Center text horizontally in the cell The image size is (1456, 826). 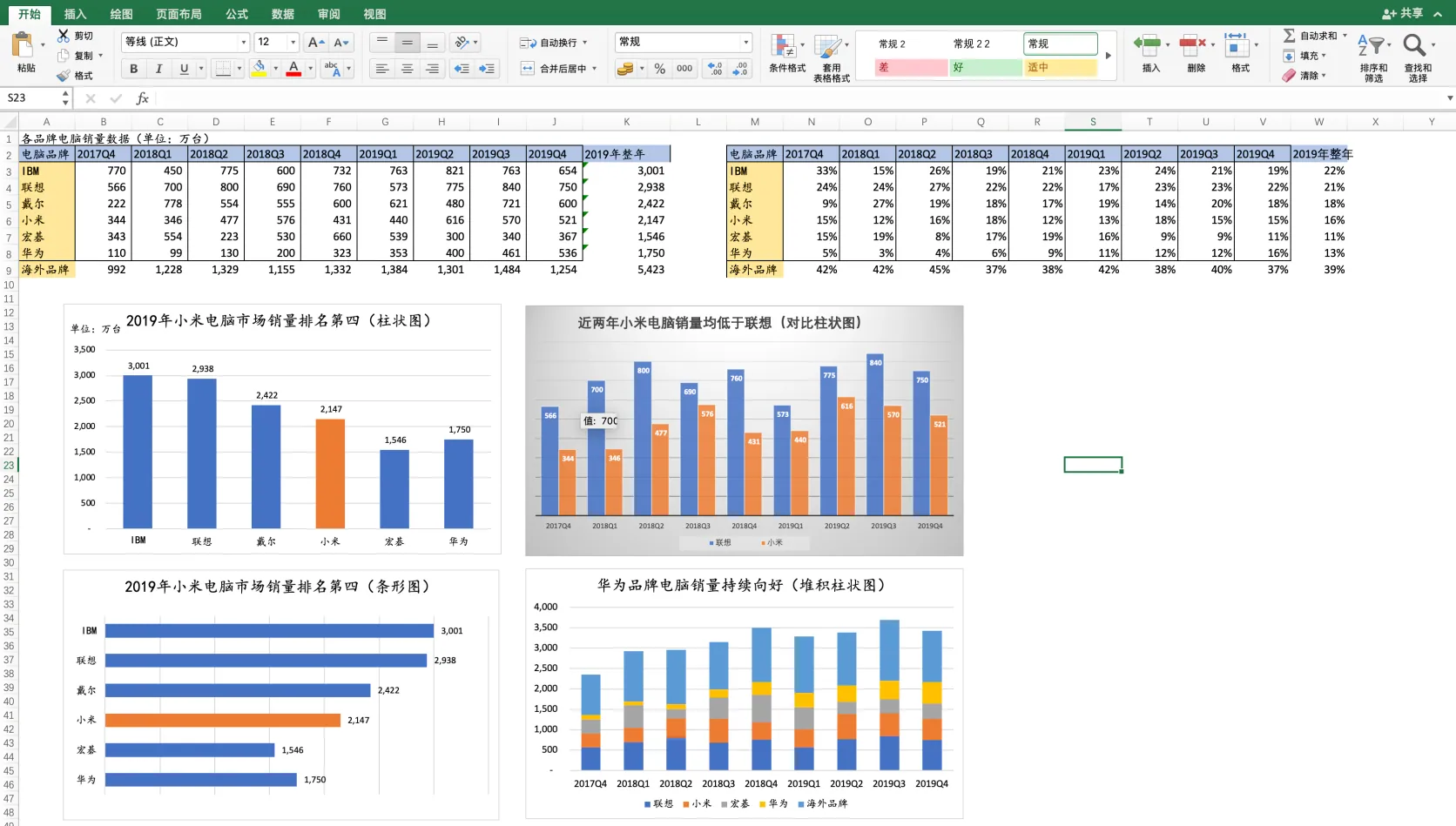tap(407, 68)
